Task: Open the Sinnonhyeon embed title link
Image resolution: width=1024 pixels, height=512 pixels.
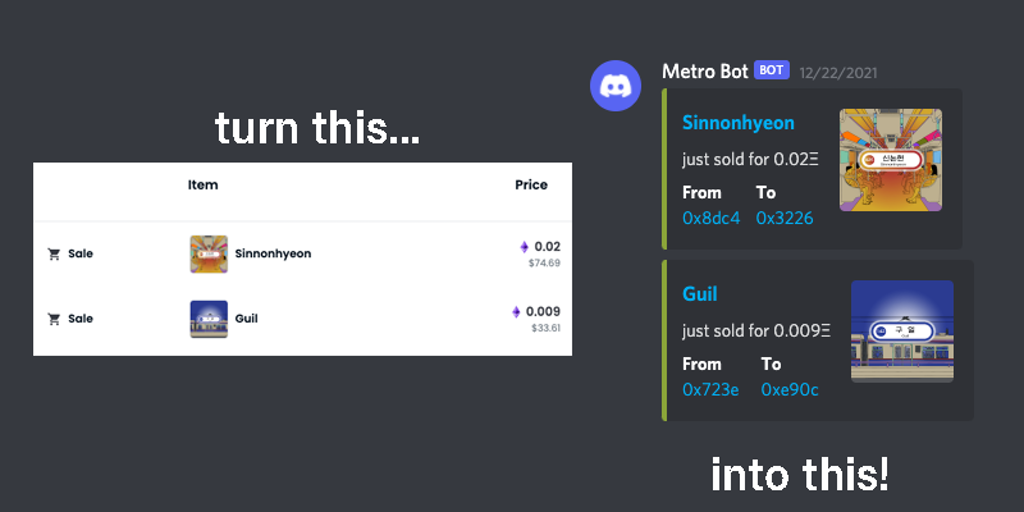Action: [738, 123]
